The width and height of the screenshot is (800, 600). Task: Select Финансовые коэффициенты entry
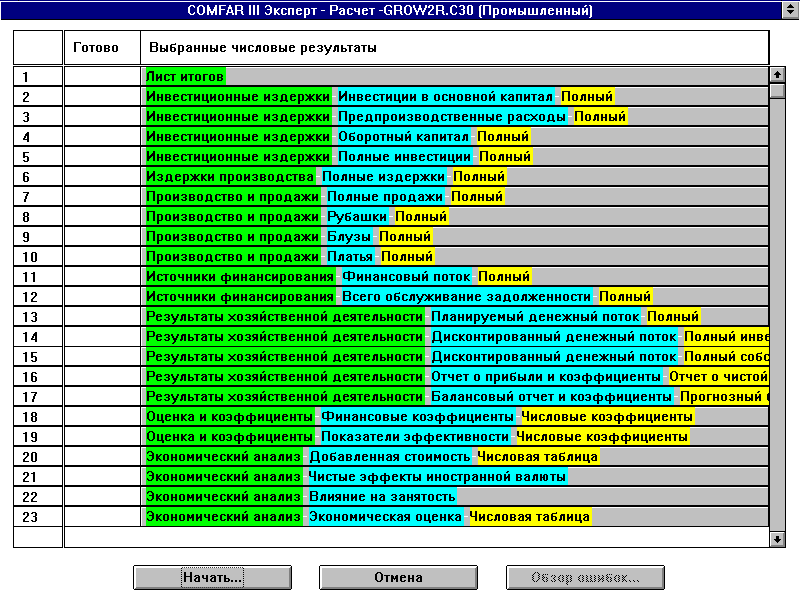(417, 417)
